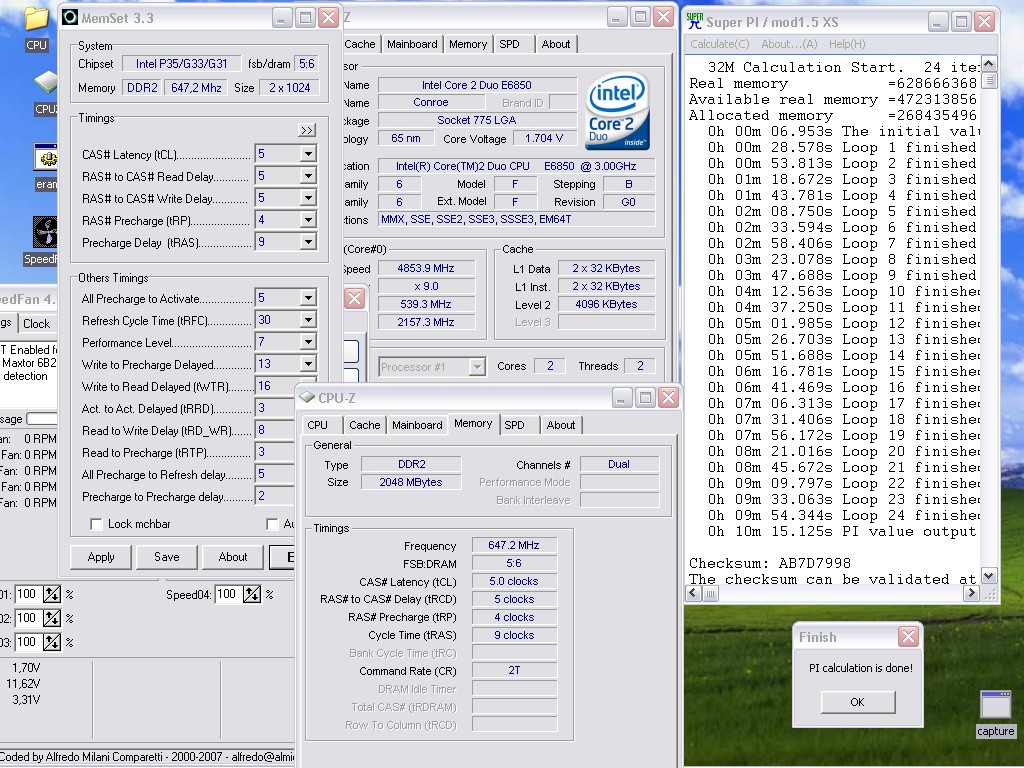The width and height of the screenshot is (1024, 768).
Task: Click the Checksum: AB7D7998 line
Action: coord(769,563)
